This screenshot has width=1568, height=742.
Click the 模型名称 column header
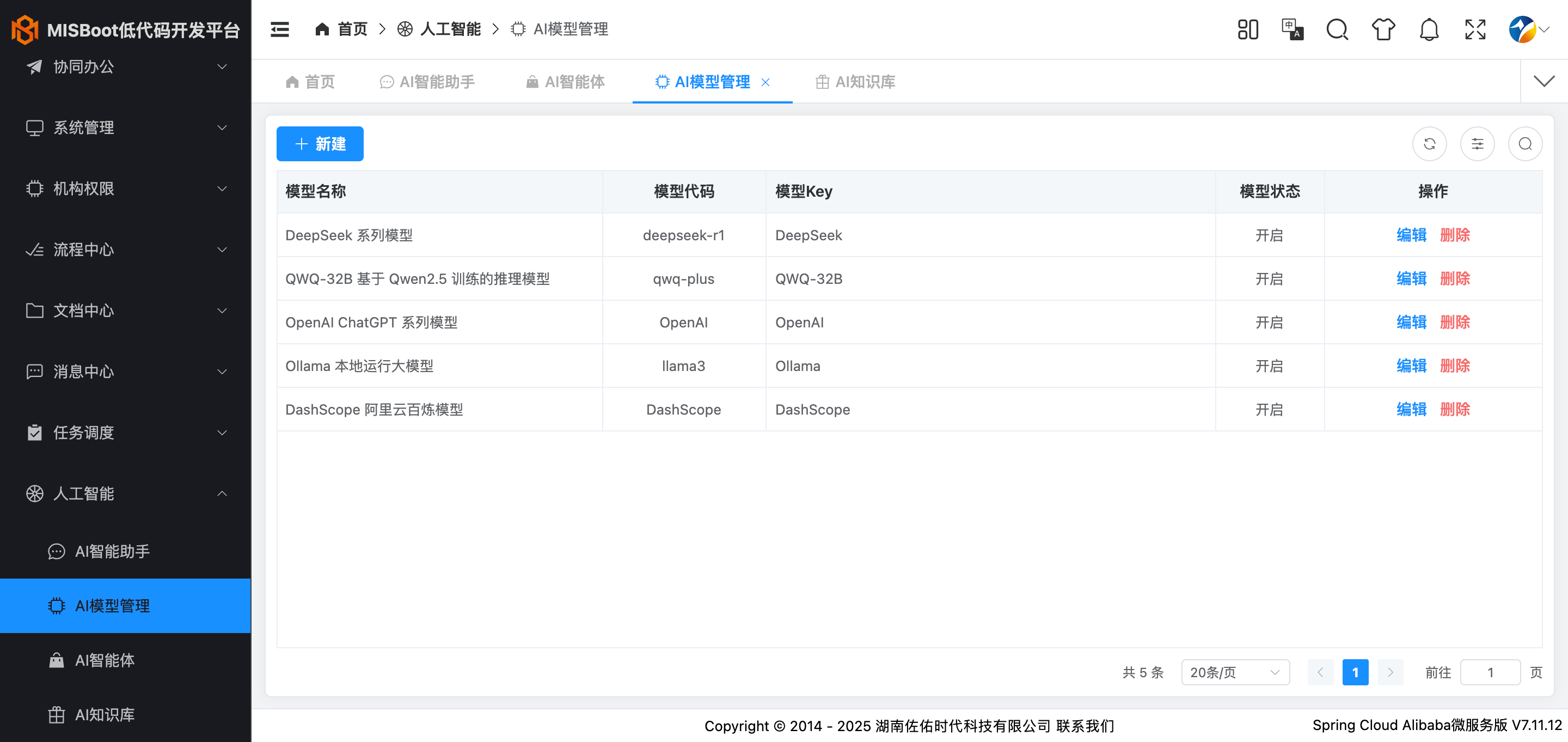point(439,191)
